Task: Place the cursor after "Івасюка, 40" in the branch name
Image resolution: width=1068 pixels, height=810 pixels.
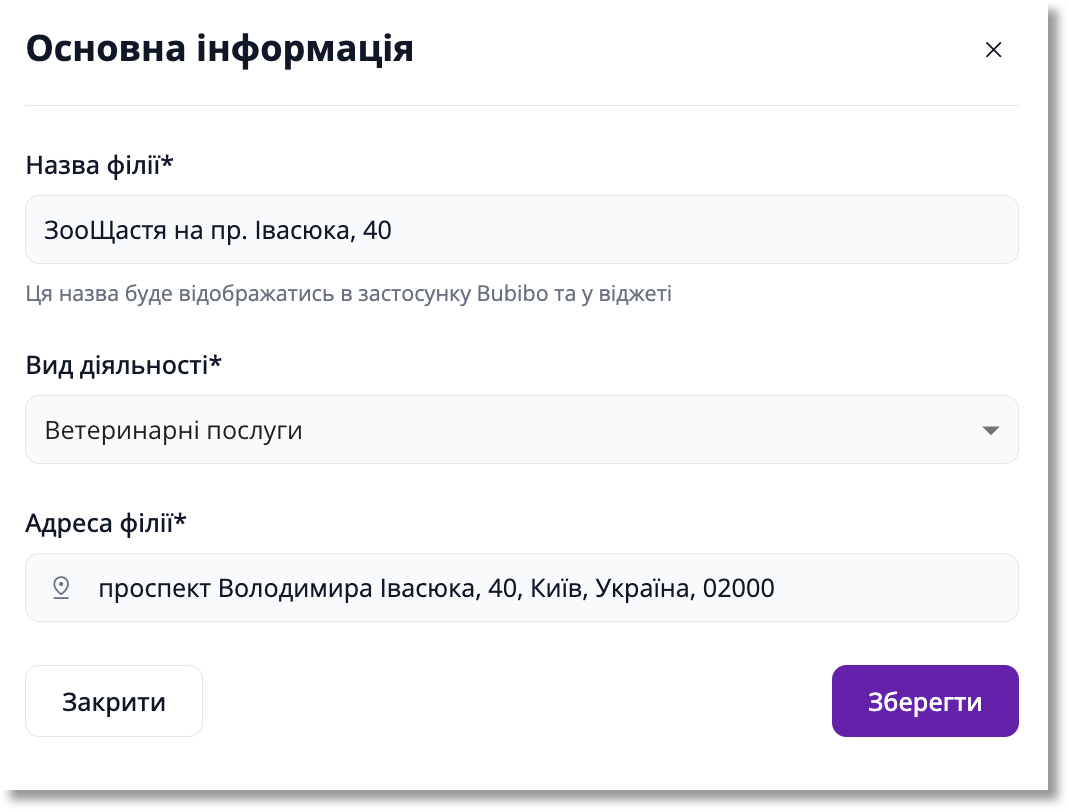Action: 393,230
